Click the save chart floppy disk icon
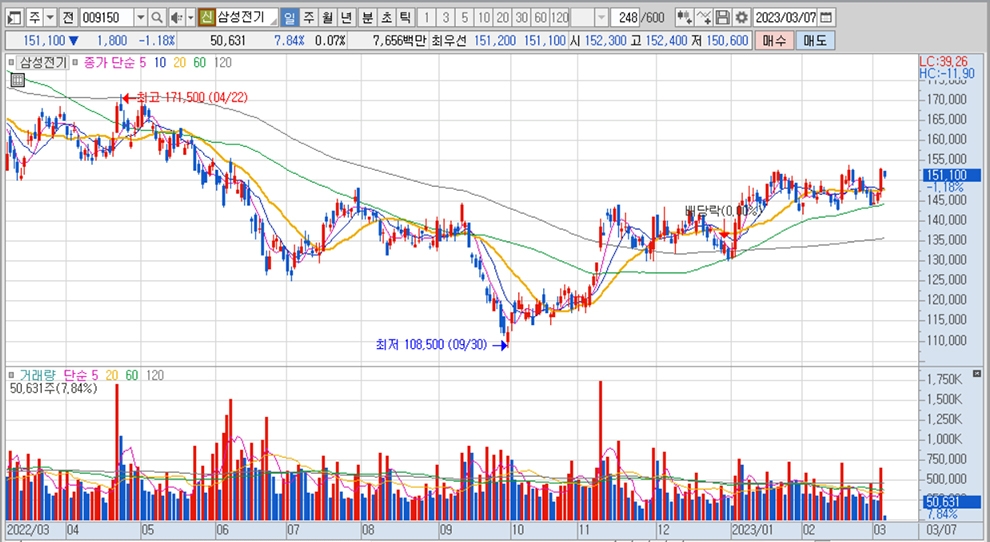The width and height of the screenshot is (990, 542). coord(723,18)
